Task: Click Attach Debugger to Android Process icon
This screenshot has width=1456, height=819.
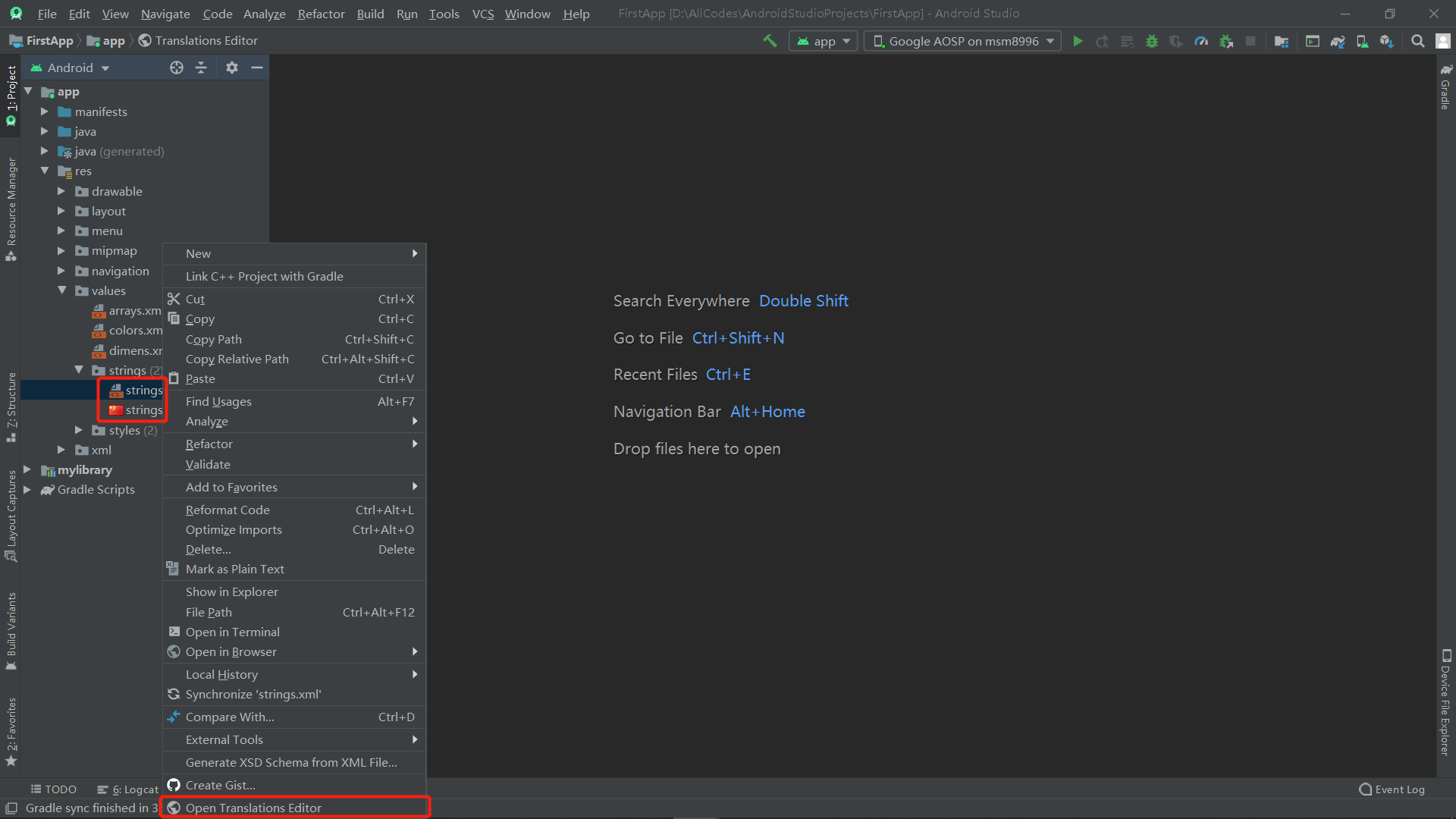Action: point(1226,41)
